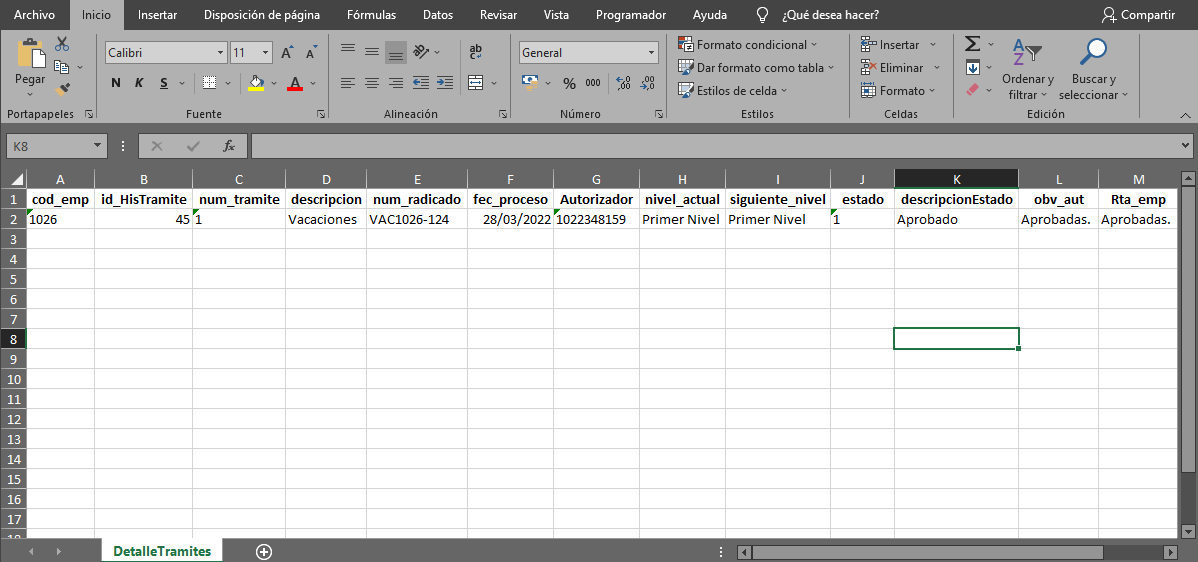Switch to the Programador tab

pos(631,15)
